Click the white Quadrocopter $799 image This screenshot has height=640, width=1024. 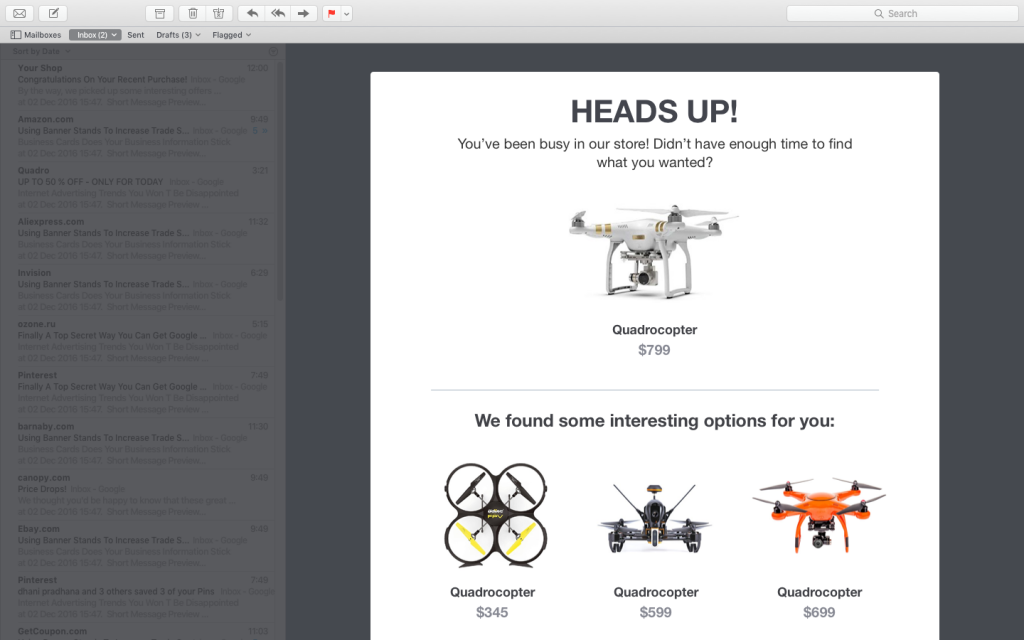(654, 251)
